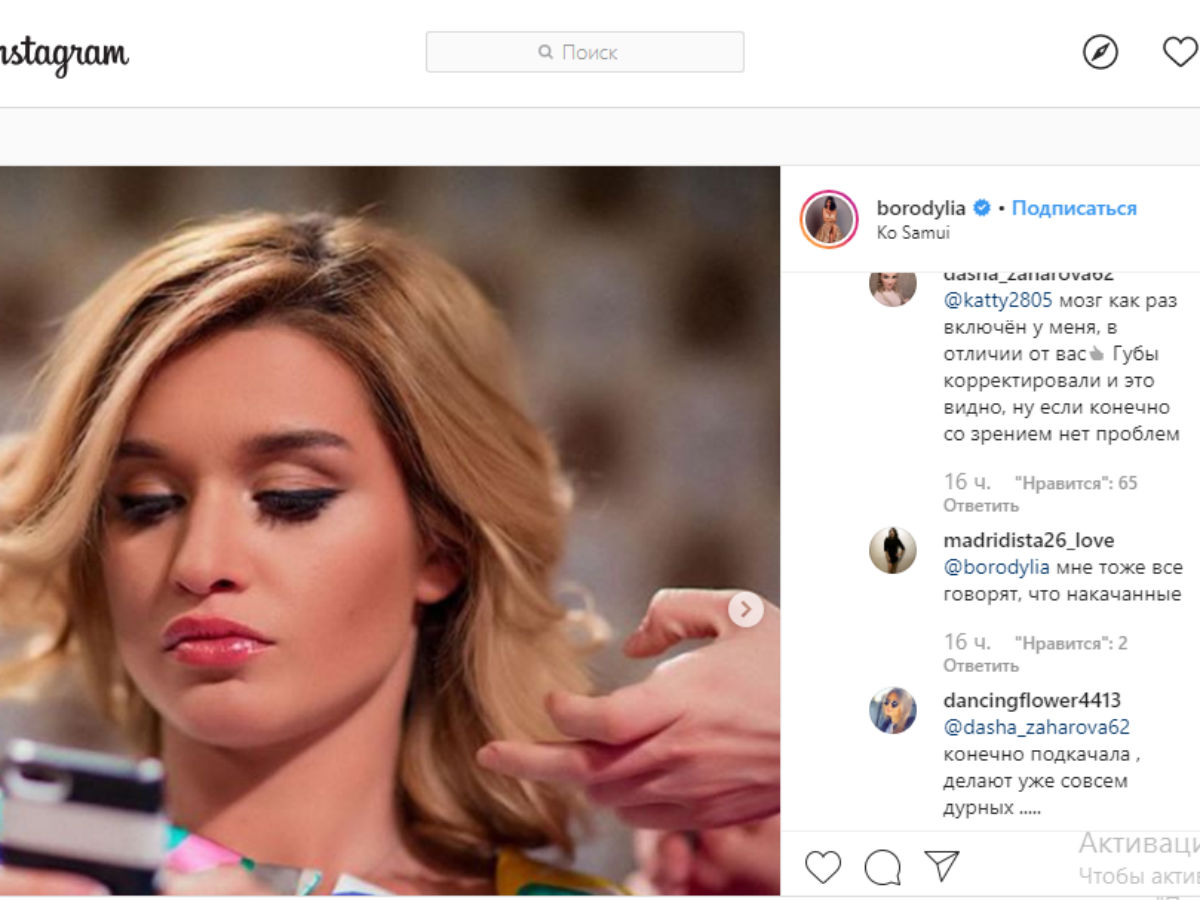Advance to next photo with arrow
The image size is (1200, 900).
point(745,609)
